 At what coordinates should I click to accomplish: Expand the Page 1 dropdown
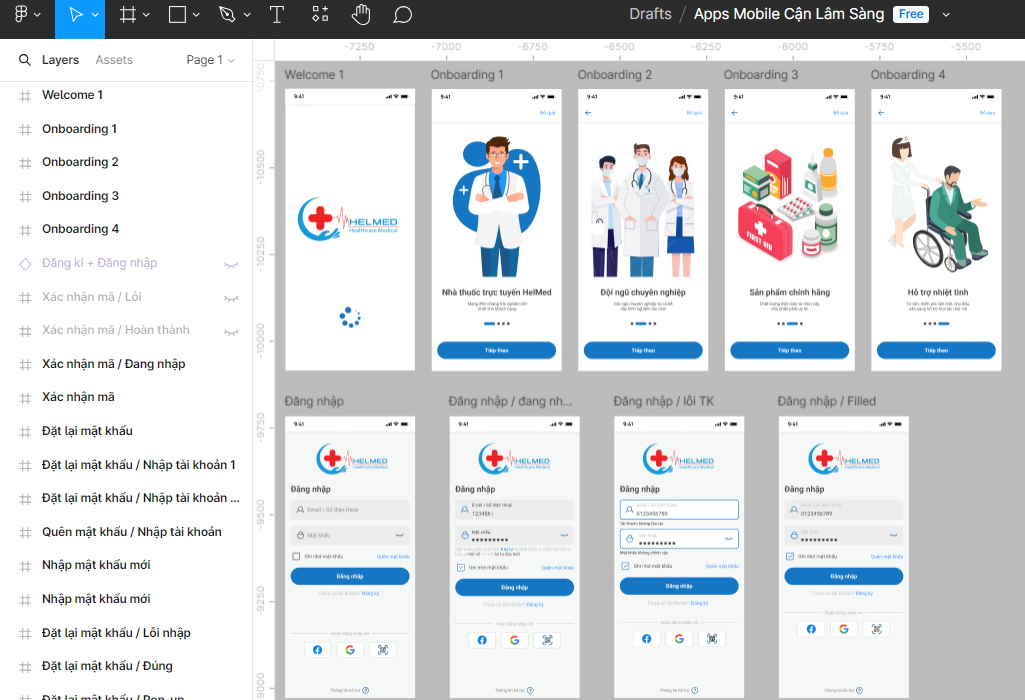pos(210,60)
